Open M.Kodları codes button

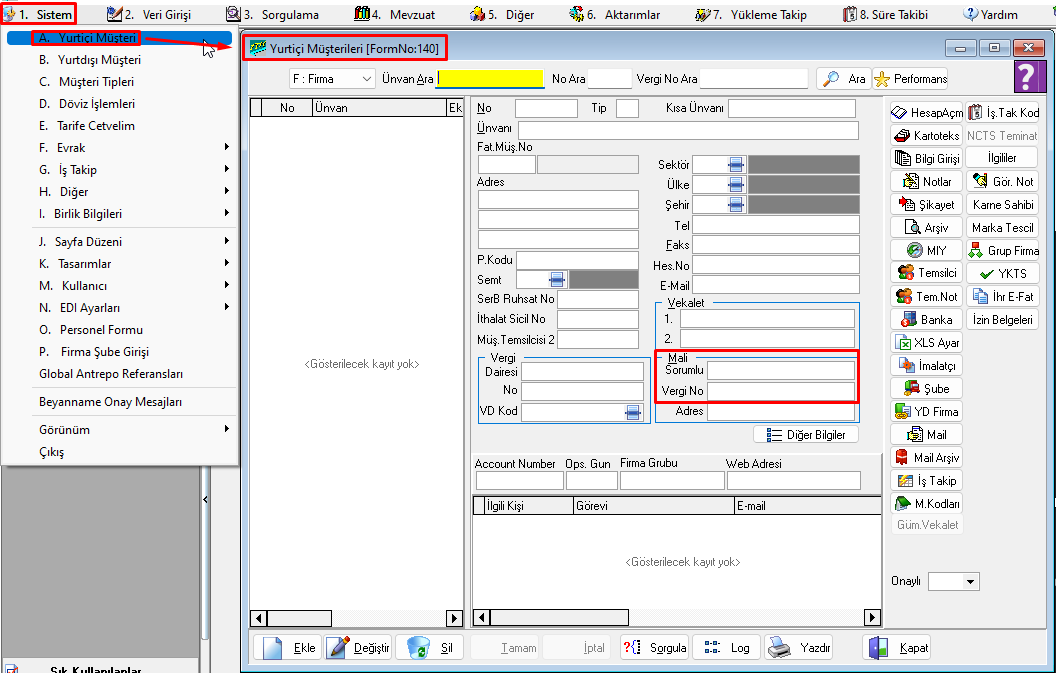point(927,503)
